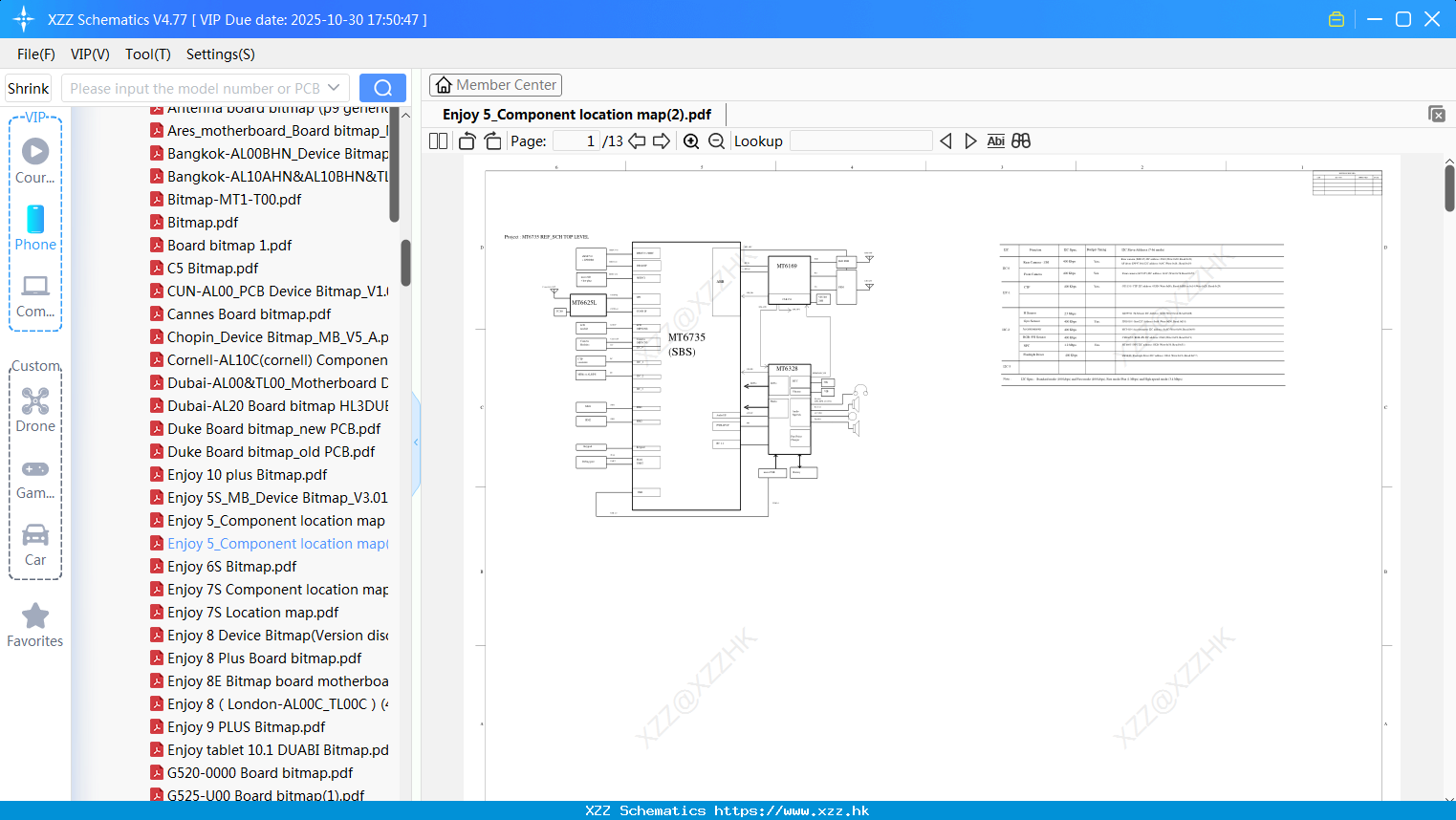
Task: Open the xzz.hk link in status bar
Action: (792, 810)
